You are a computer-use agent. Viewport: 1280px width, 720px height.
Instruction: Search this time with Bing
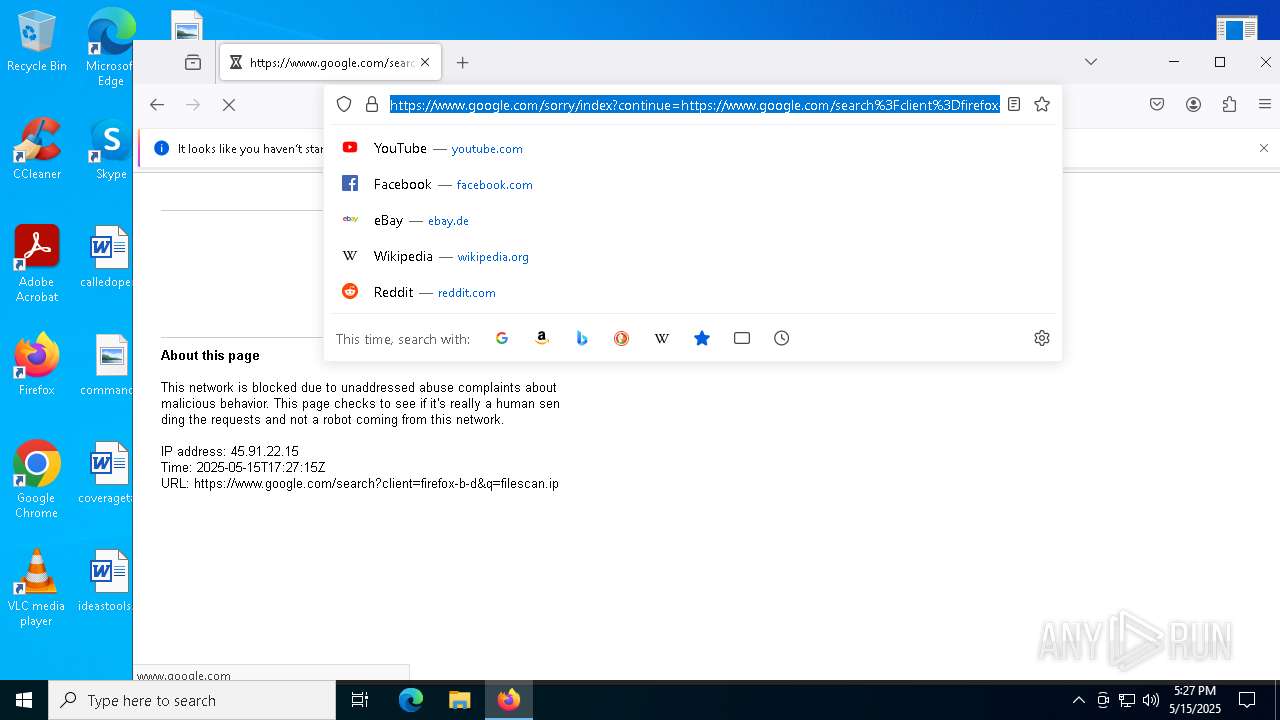pos(582,338)
